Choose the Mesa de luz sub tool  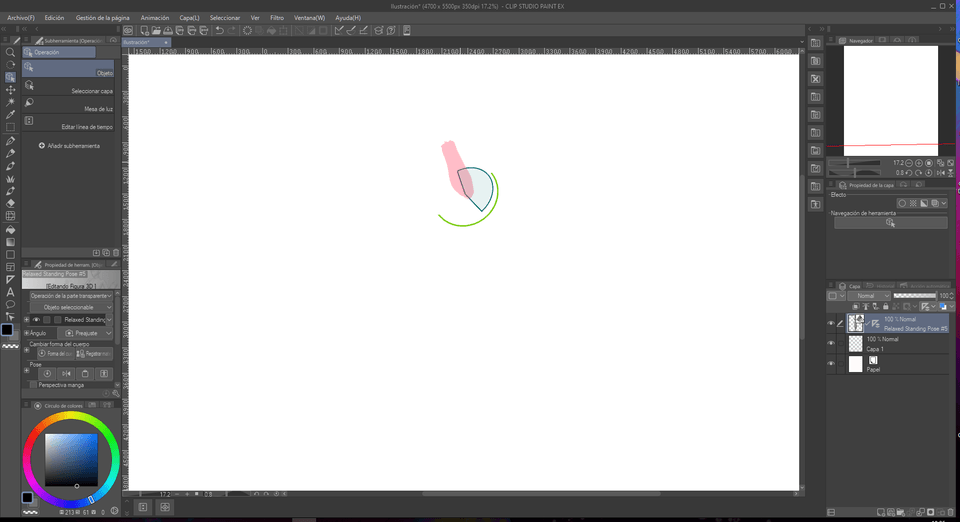tap(68, 105)
